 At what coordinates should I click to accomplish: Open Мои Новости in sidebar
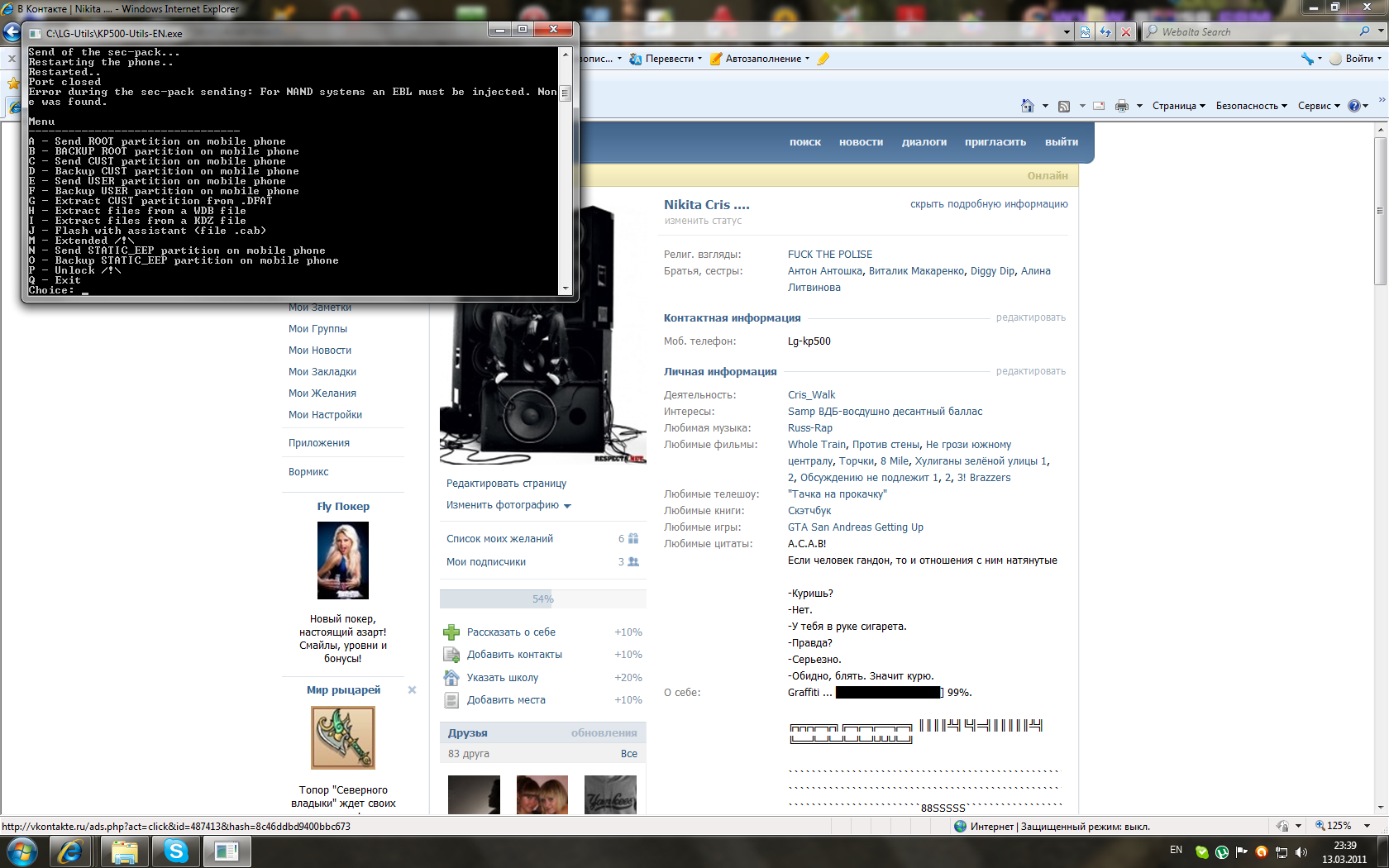[x=320, y=351]
